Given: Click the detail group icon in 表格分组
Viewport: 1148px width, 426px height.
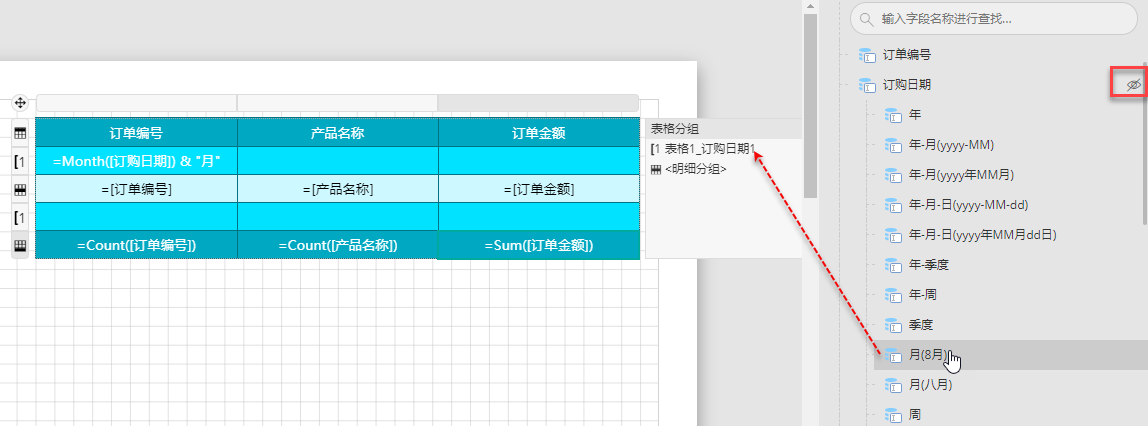Looking at the screenshot, I should pyautogui.click(x=656, y=169).
